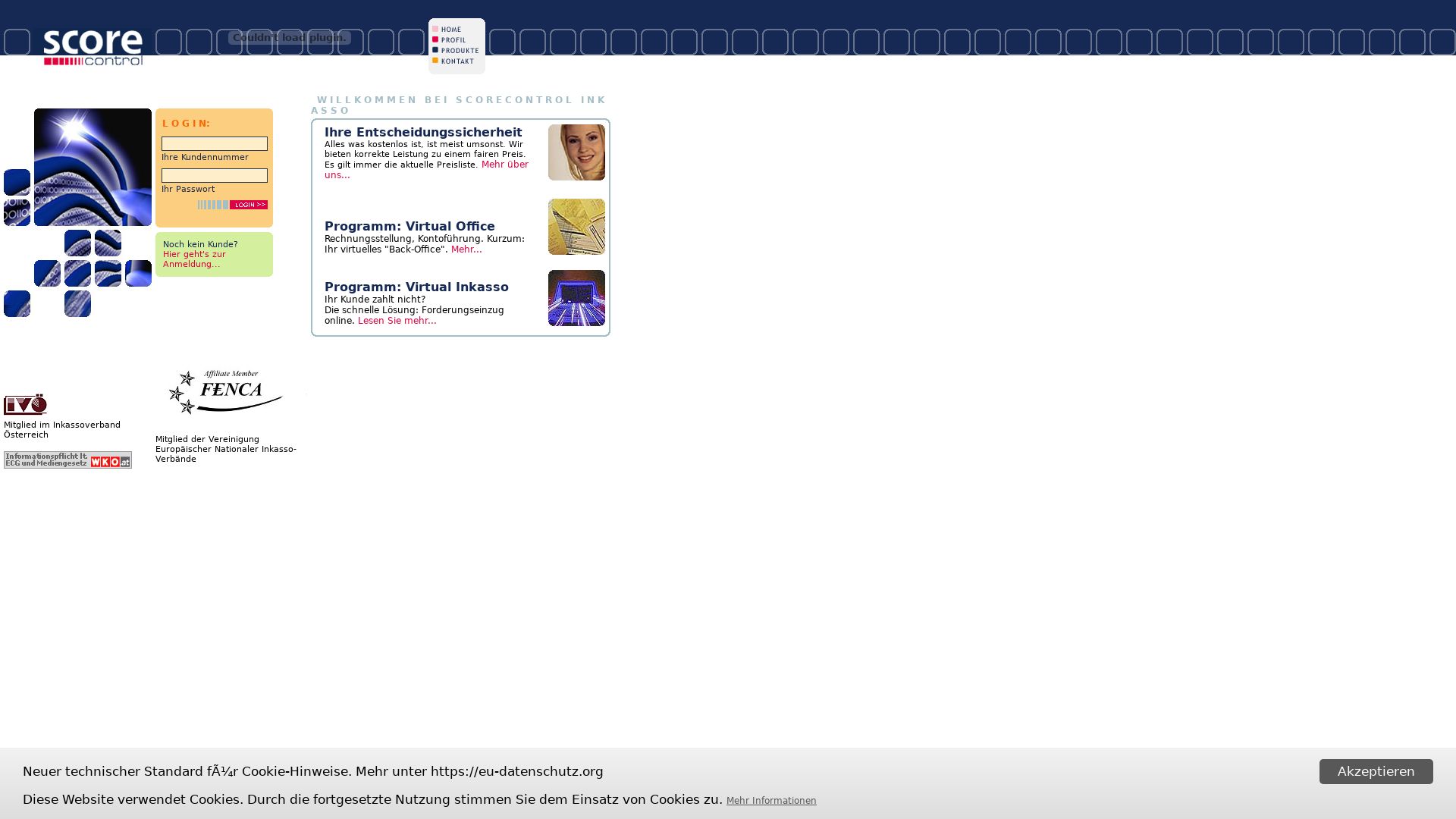Open 'Lesen Sie mehr...' link
Image resolution: width=1456 pixels, height=819 pixels.
coord(397,321)
